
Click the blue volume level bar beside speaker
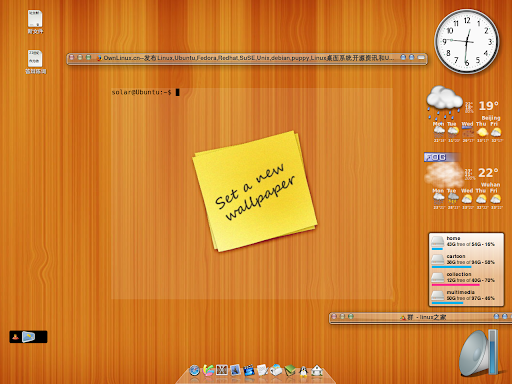(x=493, y=352)
